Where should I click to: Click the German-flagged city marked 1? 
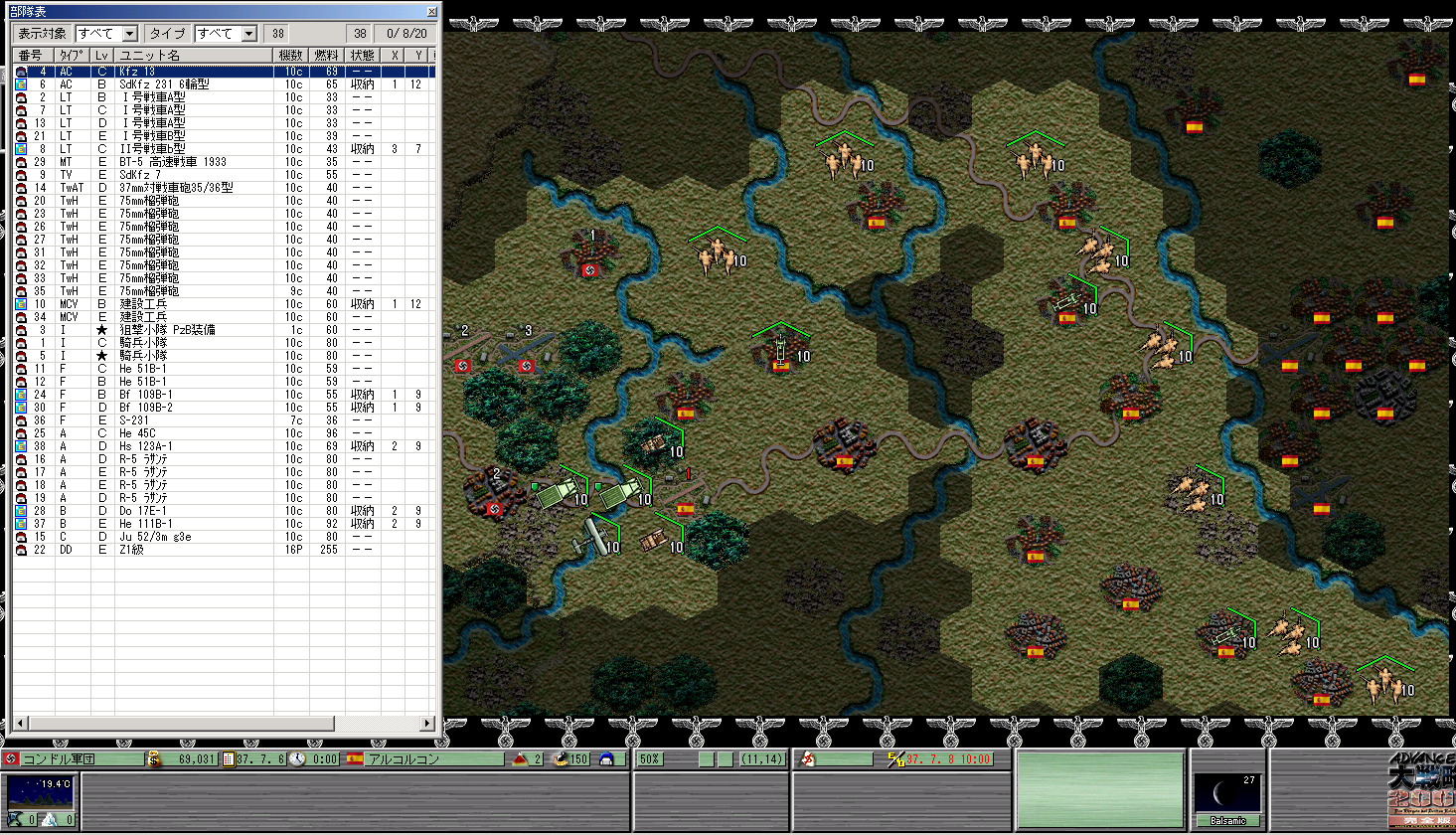pos(589,254)
